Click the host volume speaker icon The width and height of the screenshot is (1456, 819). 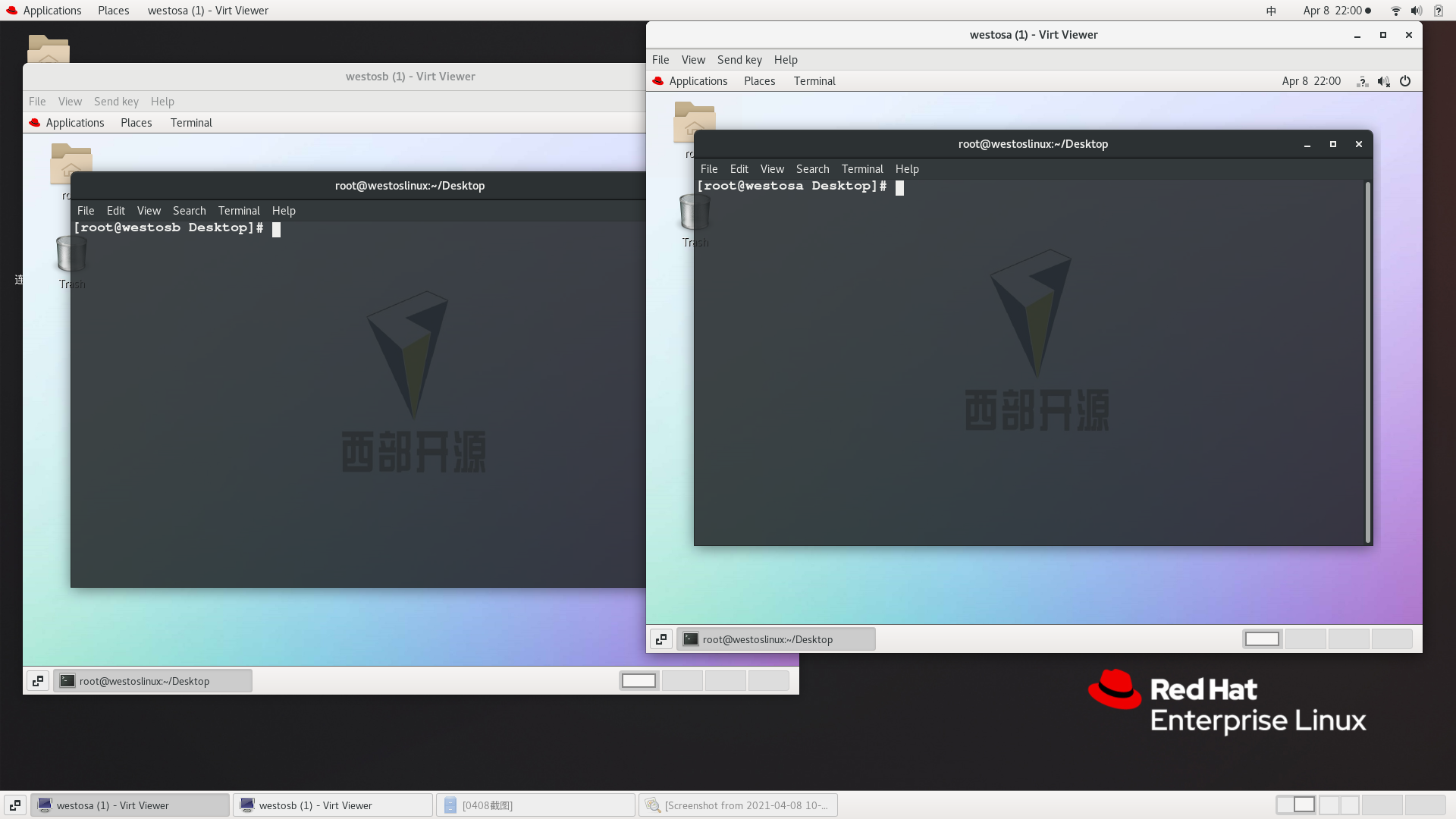(x=1416, y=11)
